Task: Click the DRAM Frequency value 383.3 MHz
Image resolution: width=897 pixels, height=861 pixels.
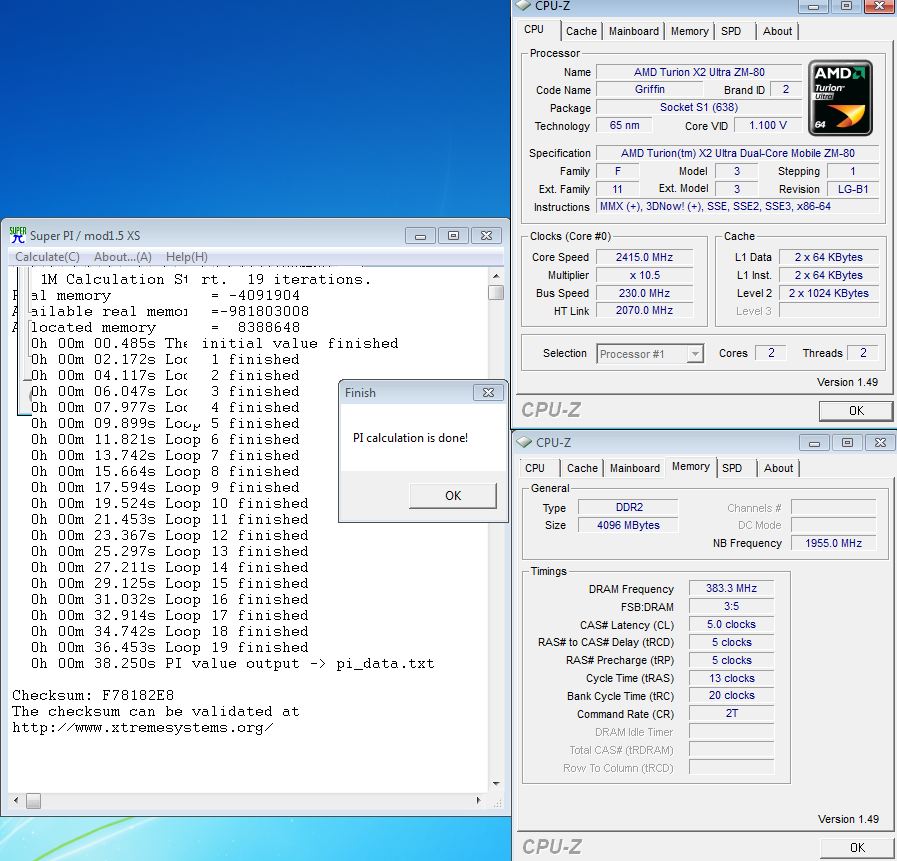Action: point(731,588)
